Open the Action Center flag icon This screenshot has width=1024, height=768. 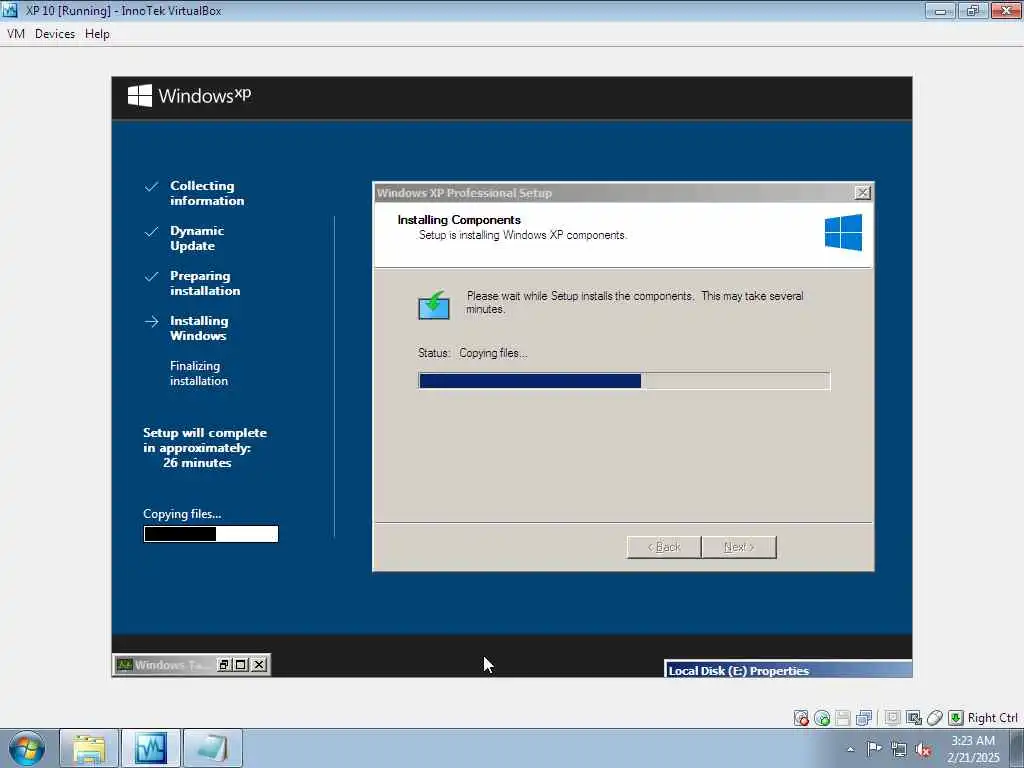click(x=874, y=749)
